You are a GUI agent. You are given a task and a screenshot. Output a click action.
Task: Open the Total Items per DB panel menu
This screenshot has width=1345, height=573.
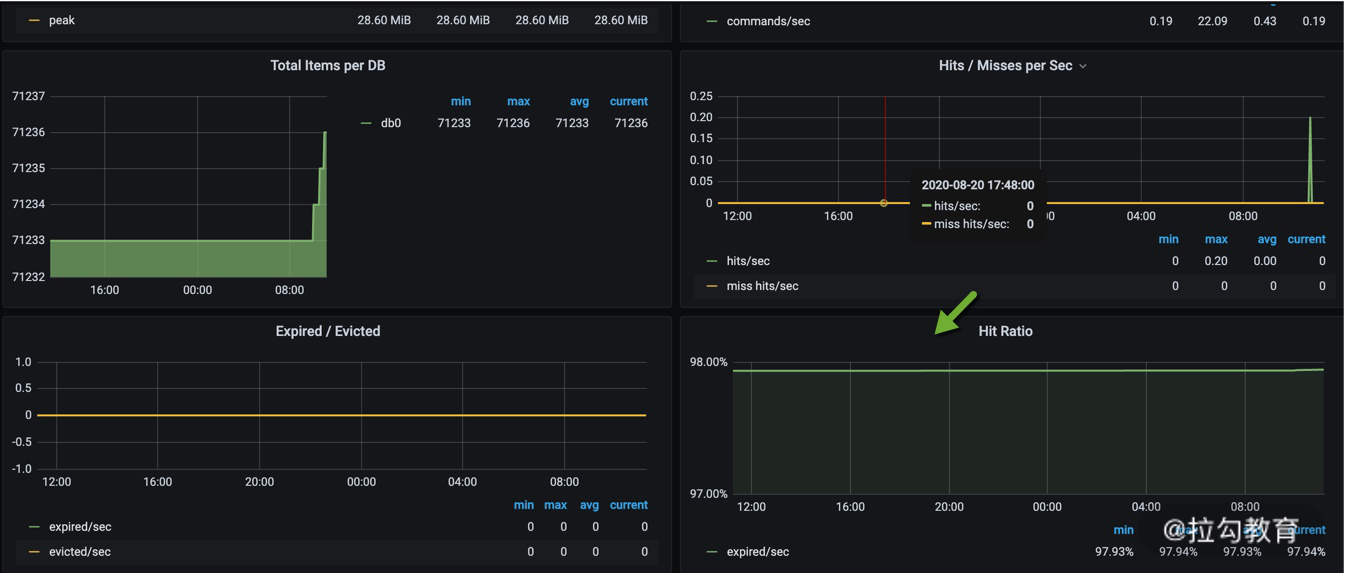[327, 66]
